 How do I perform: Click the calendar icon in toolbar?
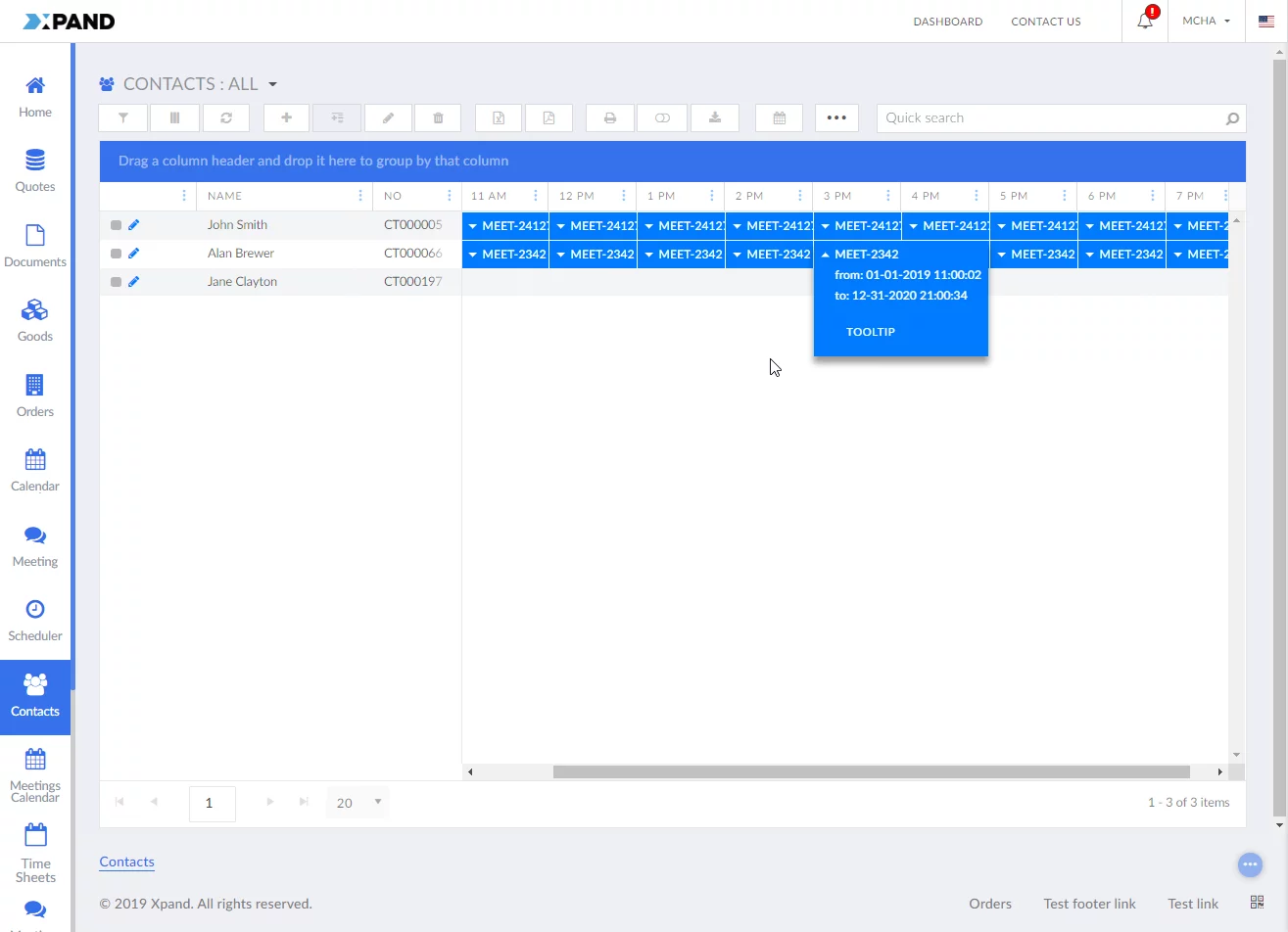point(780,118)
